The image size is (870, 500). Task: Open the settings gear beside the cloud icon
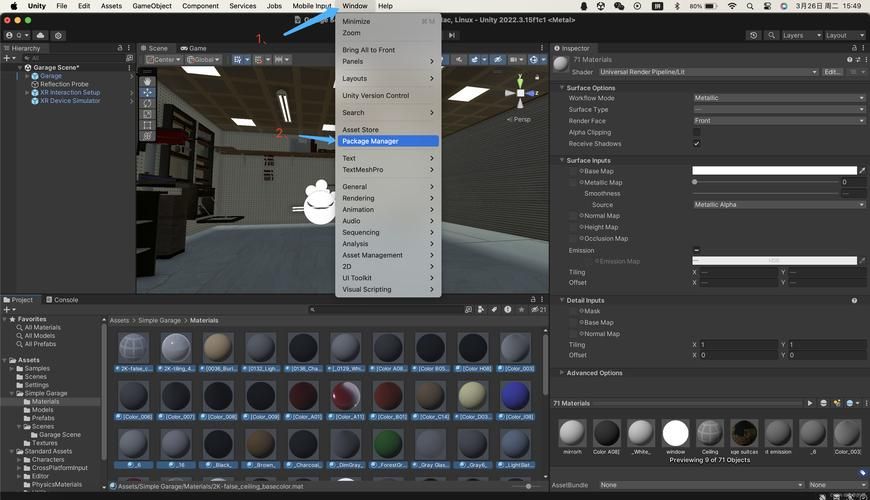[x=59, y=35]
